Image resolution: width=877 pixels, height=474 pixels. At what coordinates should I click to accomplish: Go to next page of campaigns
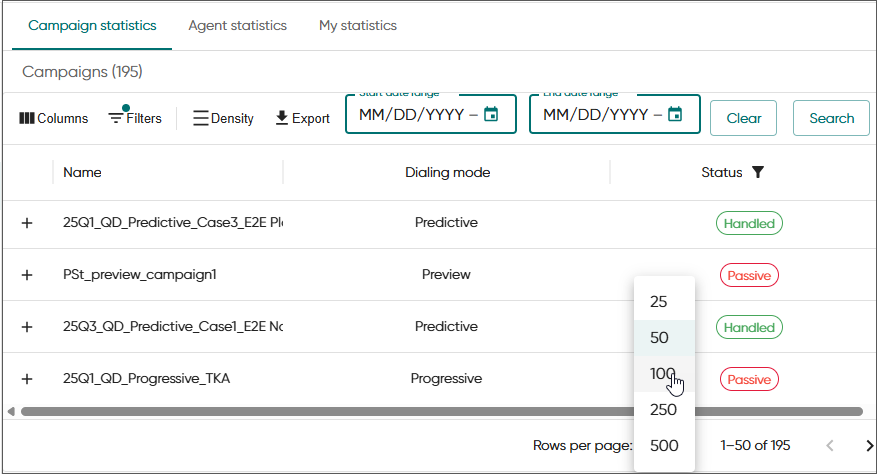coord(868,445)
